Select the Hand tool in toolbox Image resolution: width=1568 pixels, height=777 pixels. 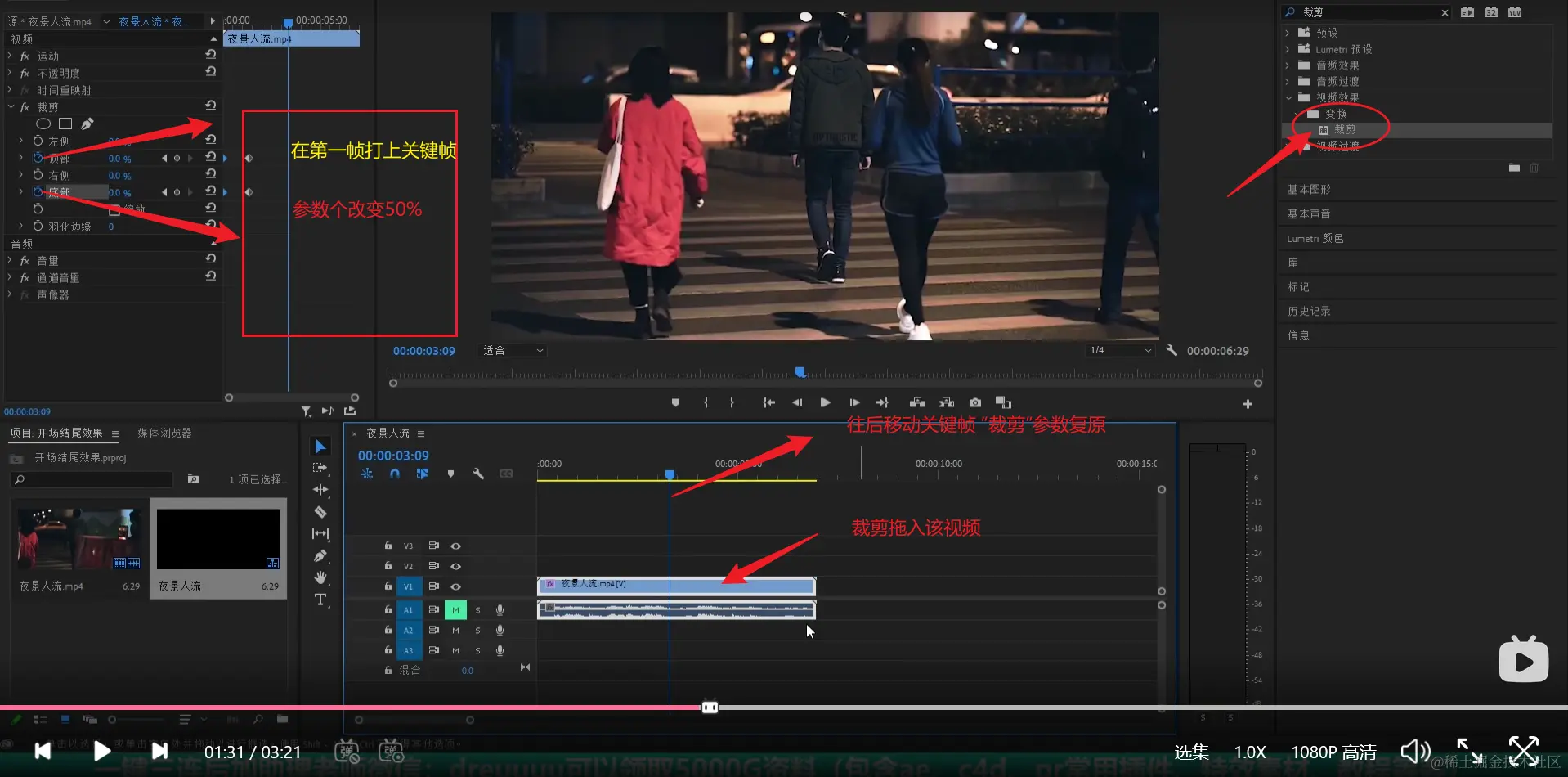(320, 577)
